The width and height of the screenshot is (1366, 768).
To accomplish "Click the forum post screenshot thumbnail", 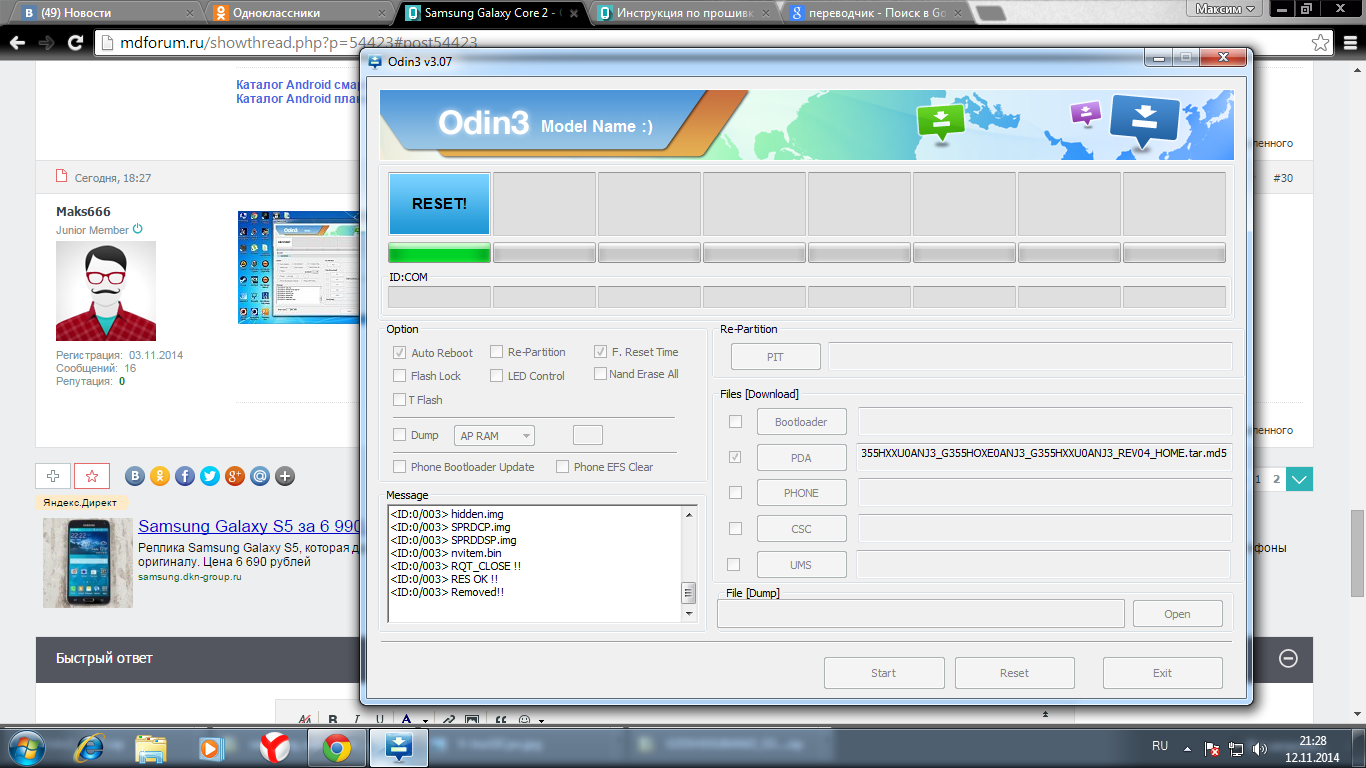I will pos(298,267).
